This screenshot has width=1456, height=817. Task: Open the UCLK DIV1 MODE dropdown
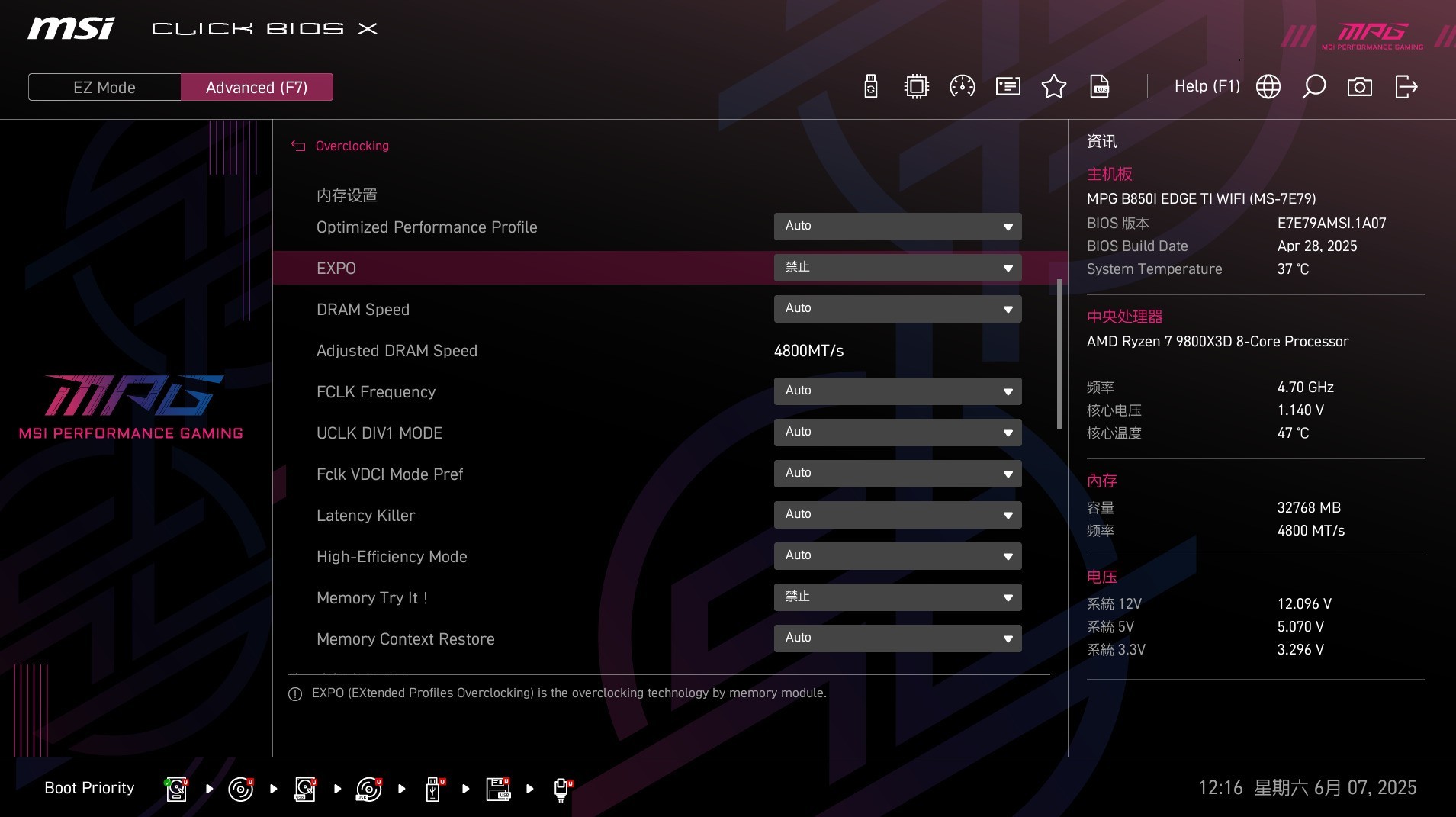pyautogui.click(x=898, y=433)
